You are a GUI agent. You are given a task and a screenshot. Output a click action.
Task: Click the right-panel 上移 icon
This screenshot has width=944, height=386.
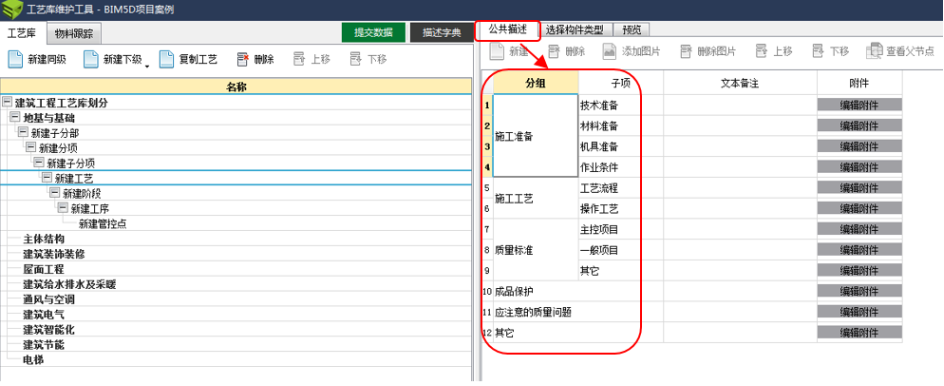[x=762, y=52]
